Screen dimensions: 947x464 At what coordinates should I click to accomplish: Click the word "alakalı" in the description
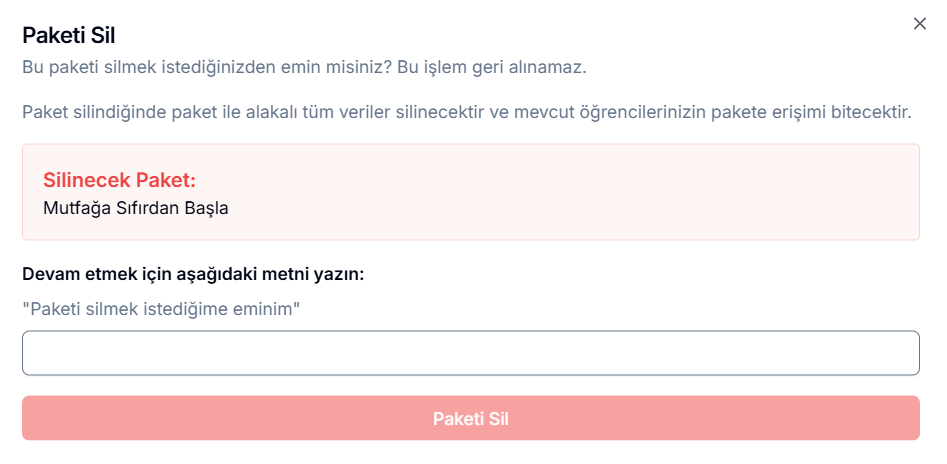(268, 110)
